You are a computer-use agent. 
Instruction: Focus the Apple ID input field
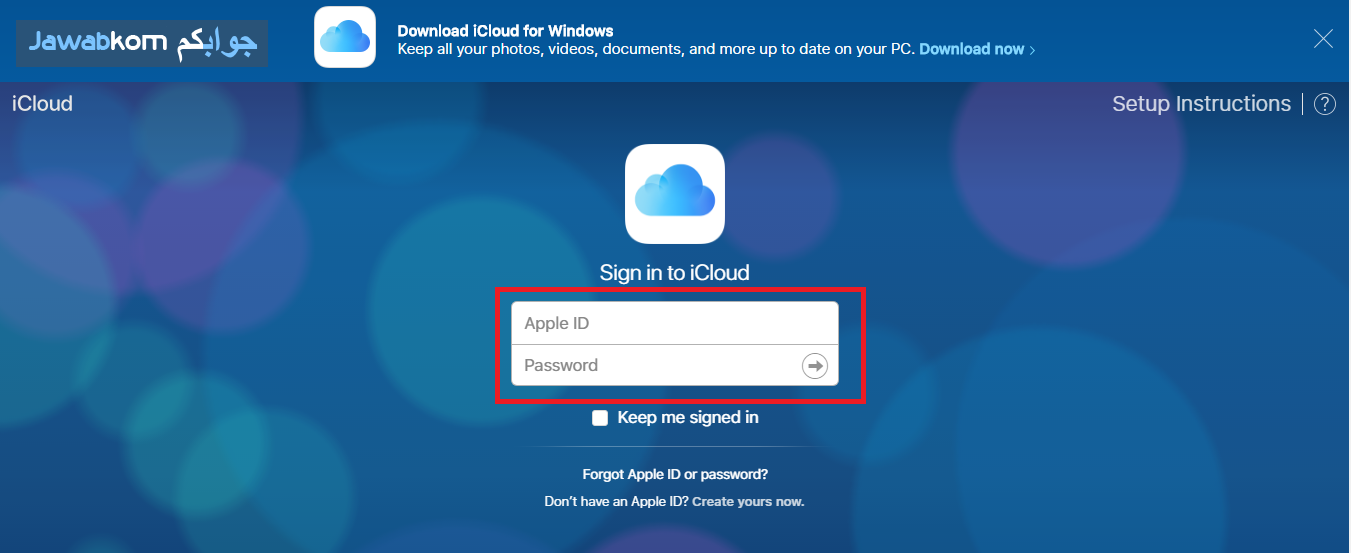tap(675, 324)
